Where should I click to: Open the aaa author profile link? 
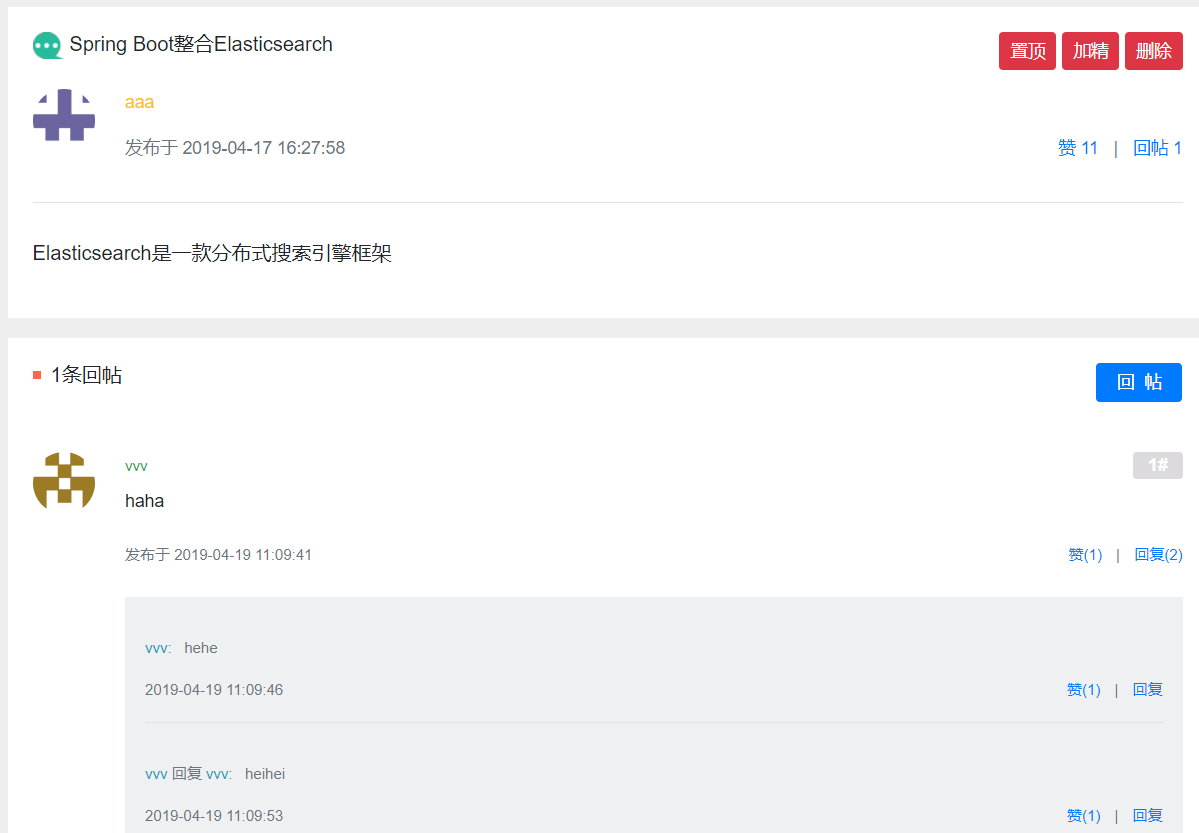[x=139, y=102]
